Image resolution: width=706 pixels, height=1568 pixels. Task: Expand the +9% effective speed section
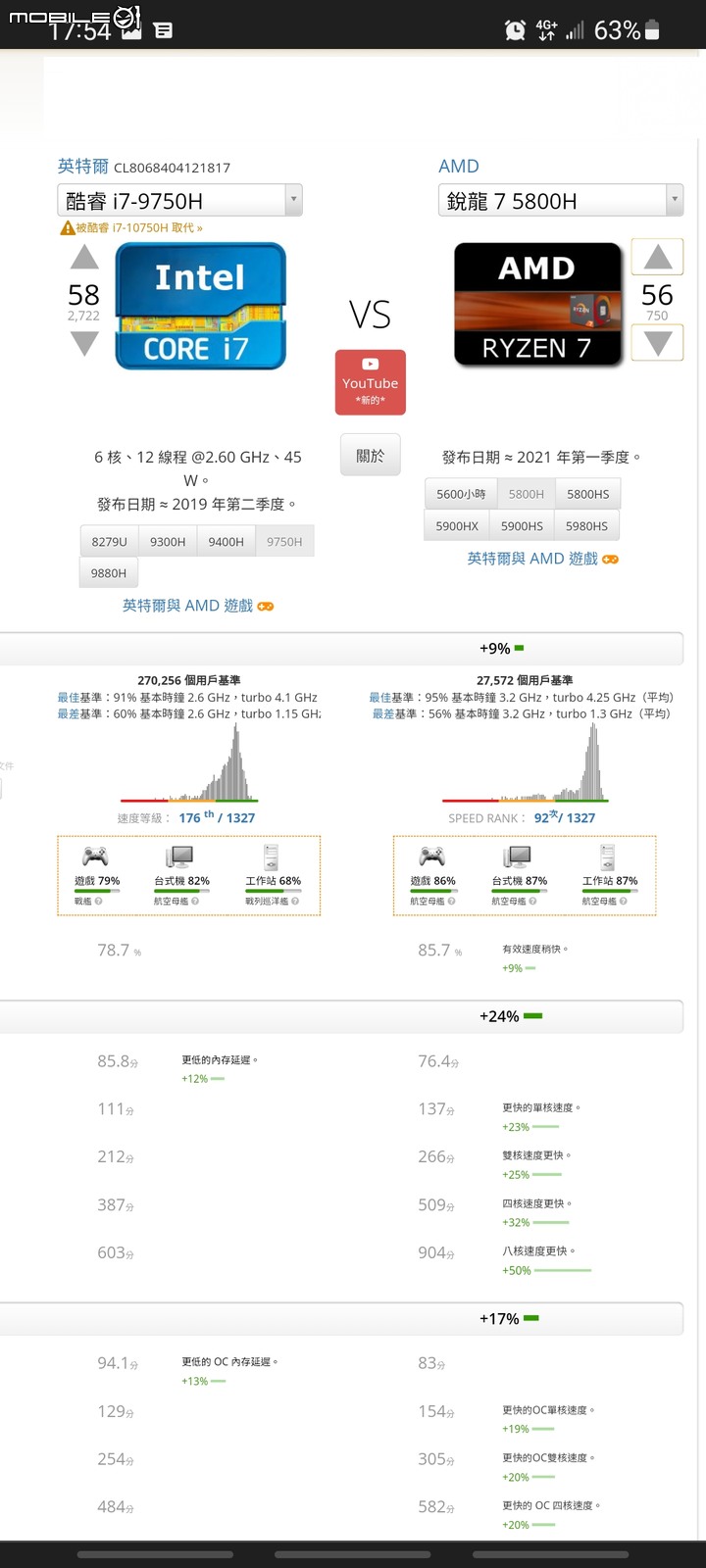click(341, 649)
